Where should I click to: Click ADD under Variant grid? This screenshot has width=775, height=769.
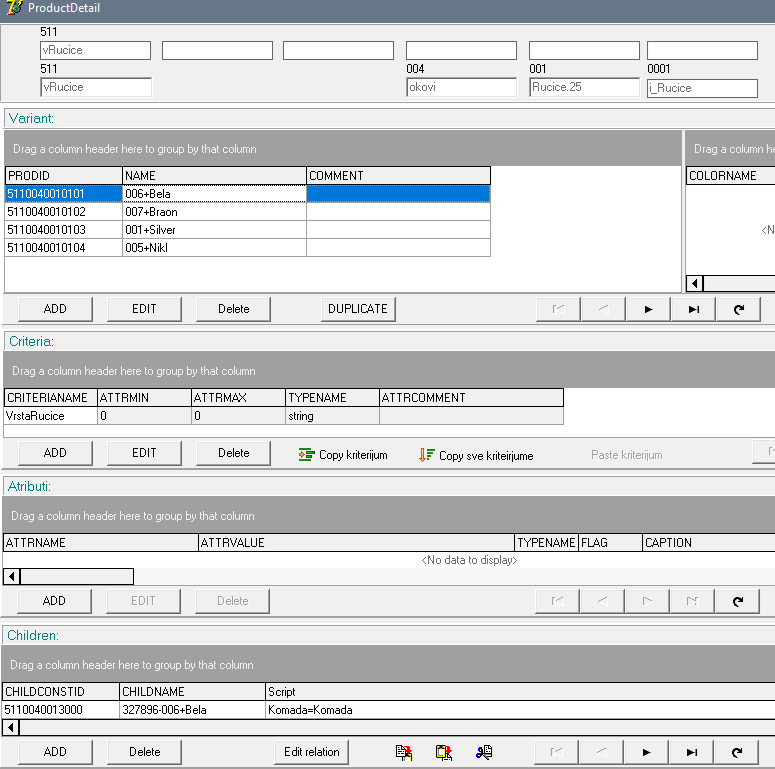[x=55, y=309]
